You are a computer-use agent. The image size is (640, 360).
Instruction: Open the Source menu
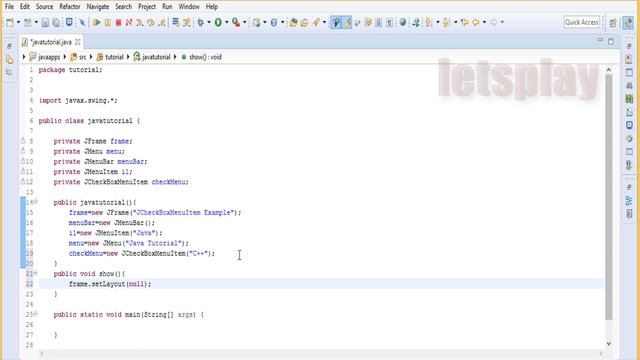44,7
